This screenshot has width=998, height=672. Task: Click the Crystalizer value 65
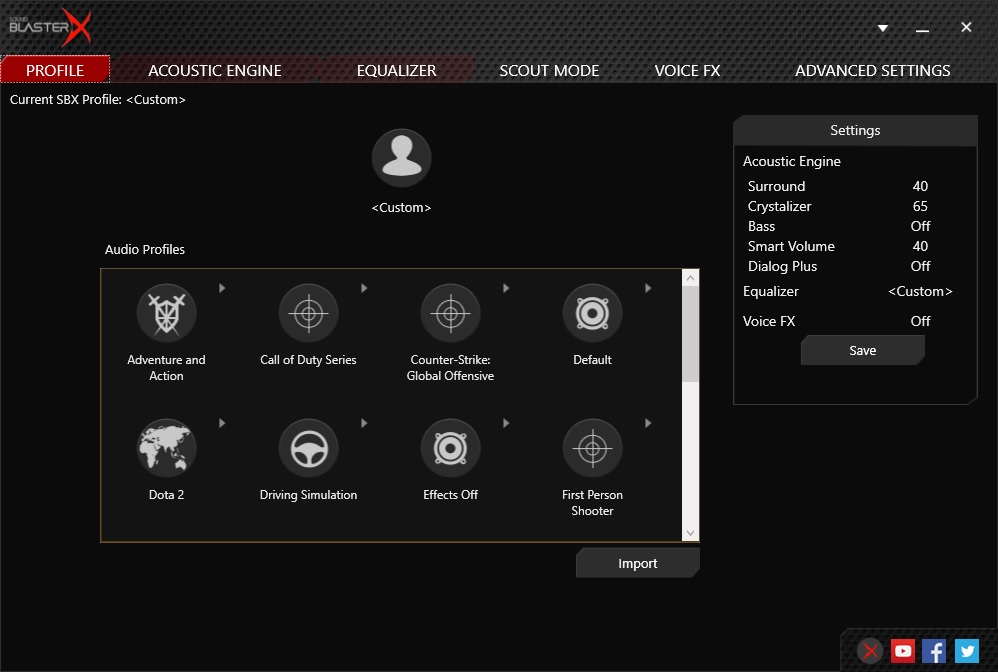click(920, 206)
